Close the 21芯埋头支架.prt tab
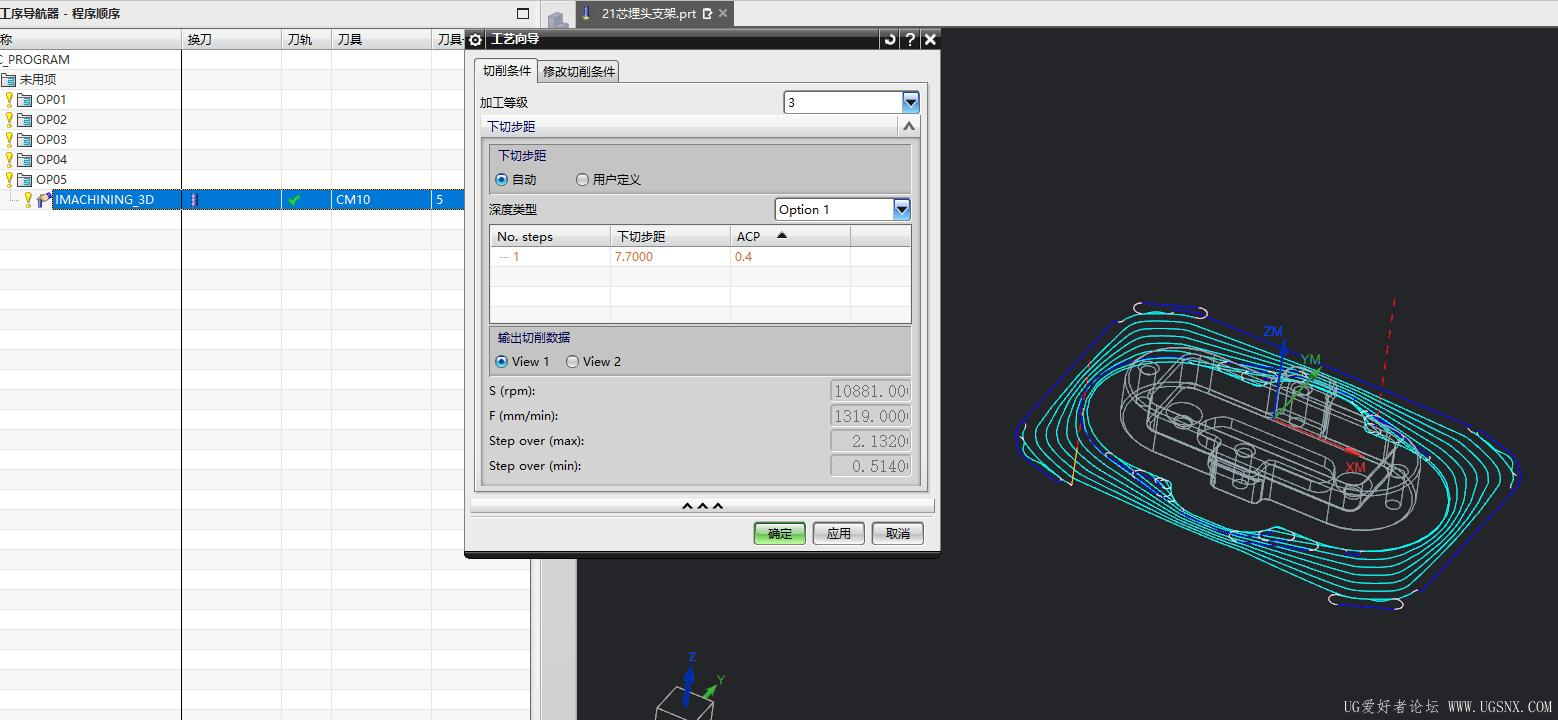Viewport: 1558px width, 720px height. [x=723, y=13]
